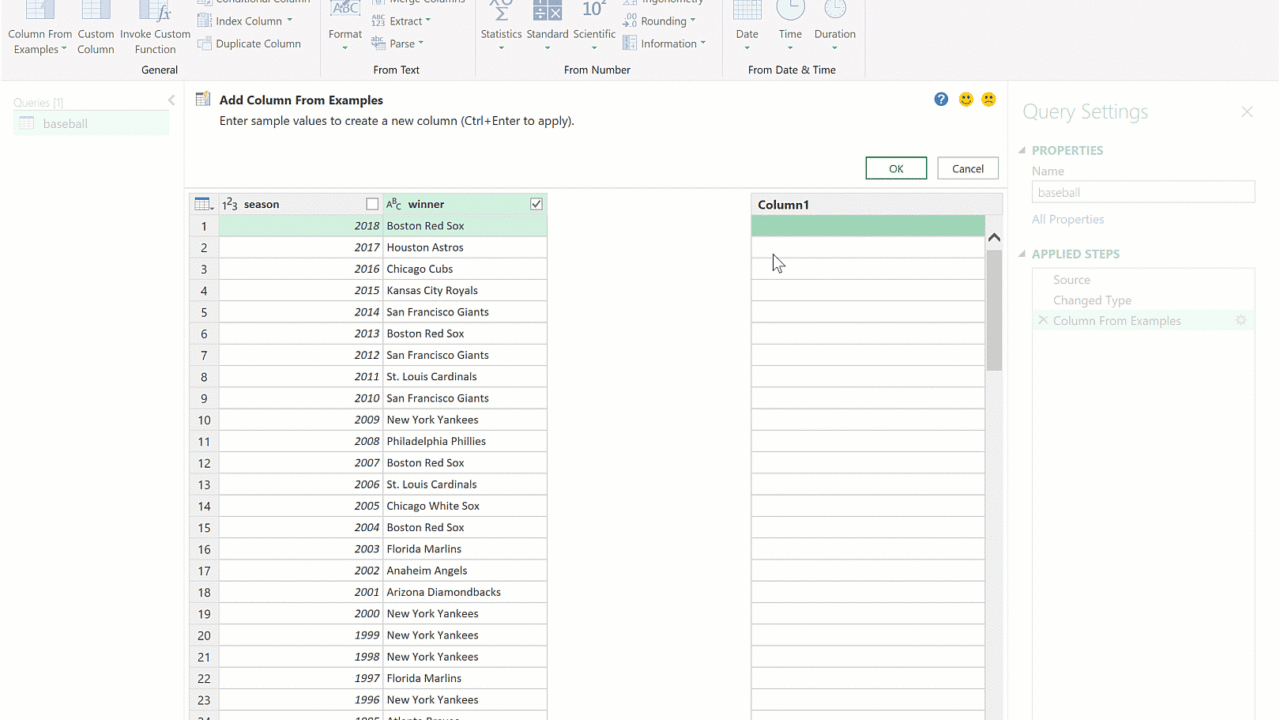Image resolution: width=1280 pixels, height=720 pixels.
Task: Click the gear icon beside Column From Examples step
Action: click(x=1241, y=321)
